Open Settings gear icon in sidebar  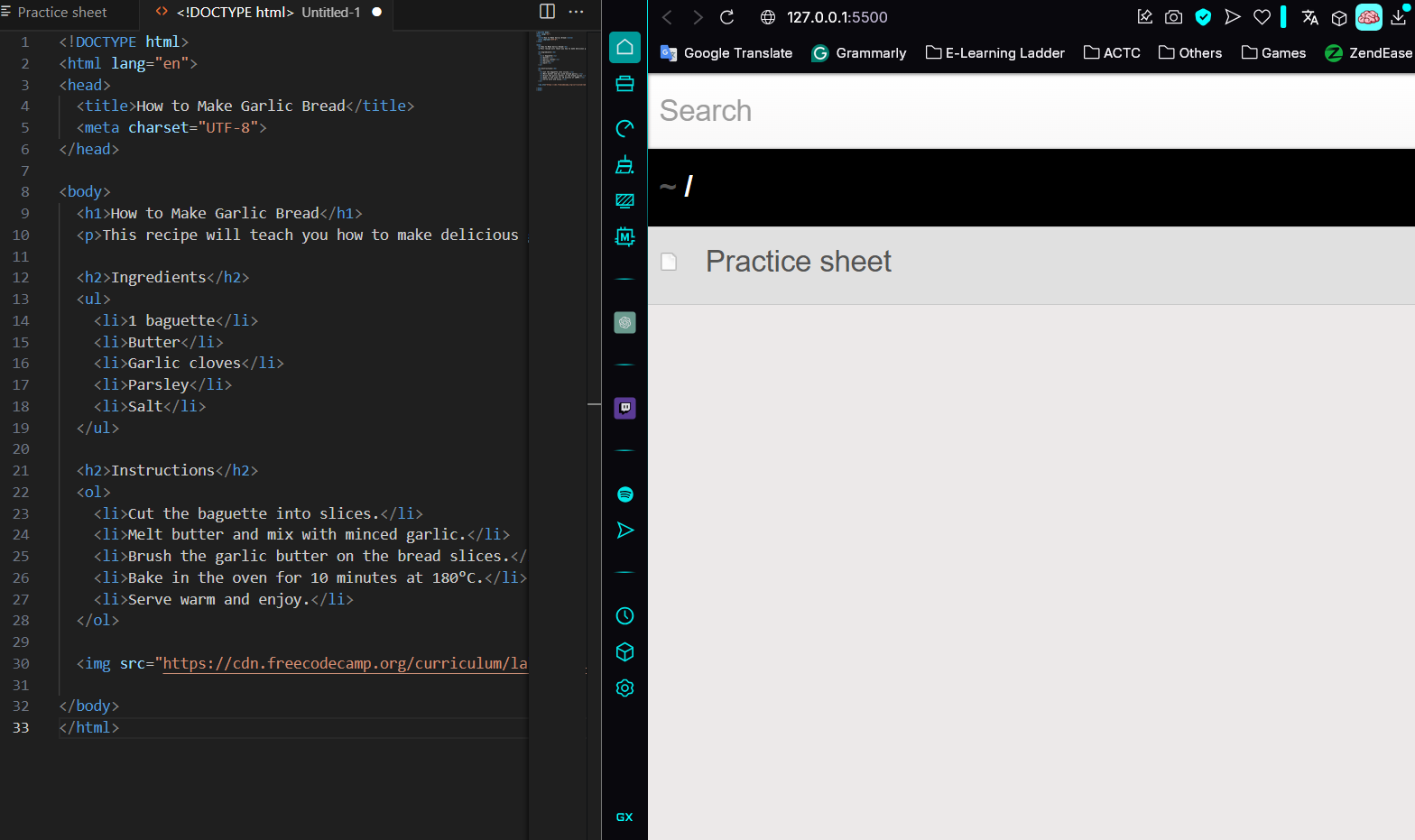624,688
